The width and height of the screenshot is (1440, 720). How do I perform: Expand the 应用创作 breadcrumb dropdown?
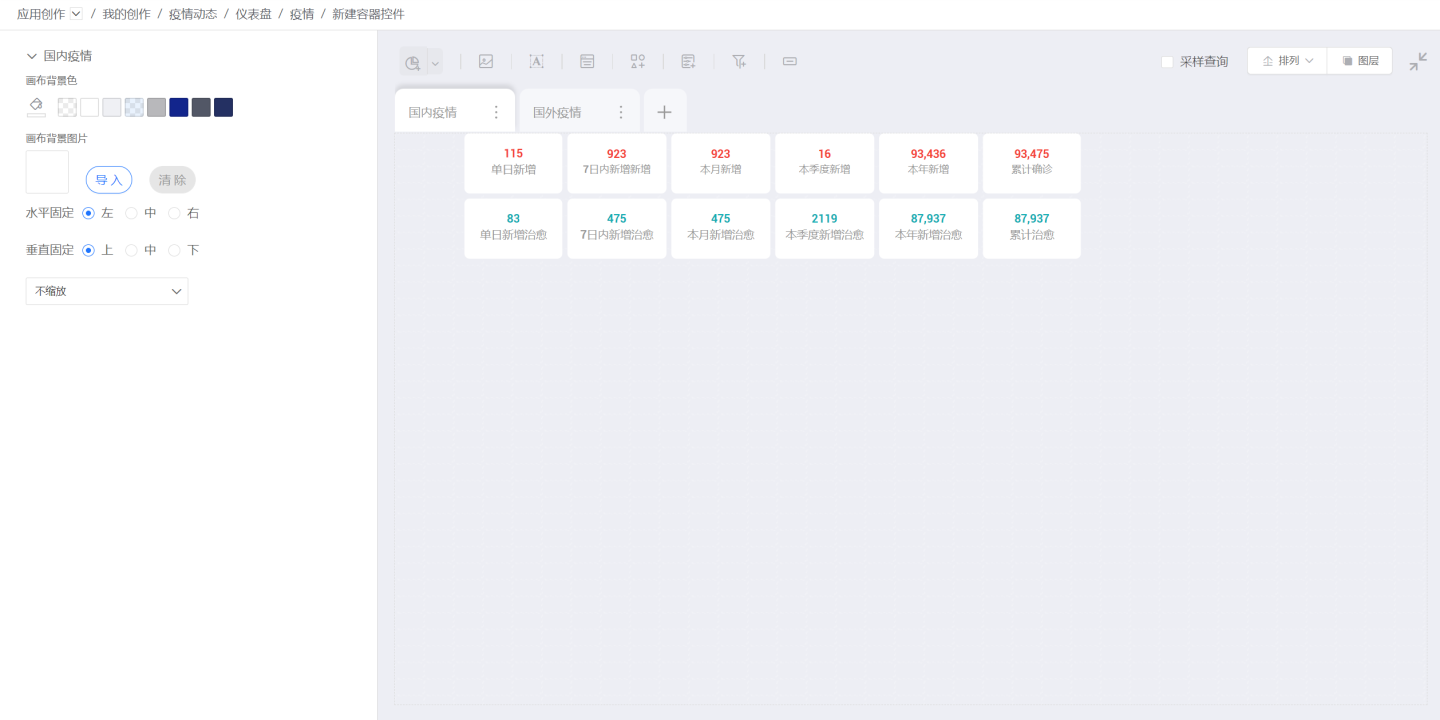point(76,14)
